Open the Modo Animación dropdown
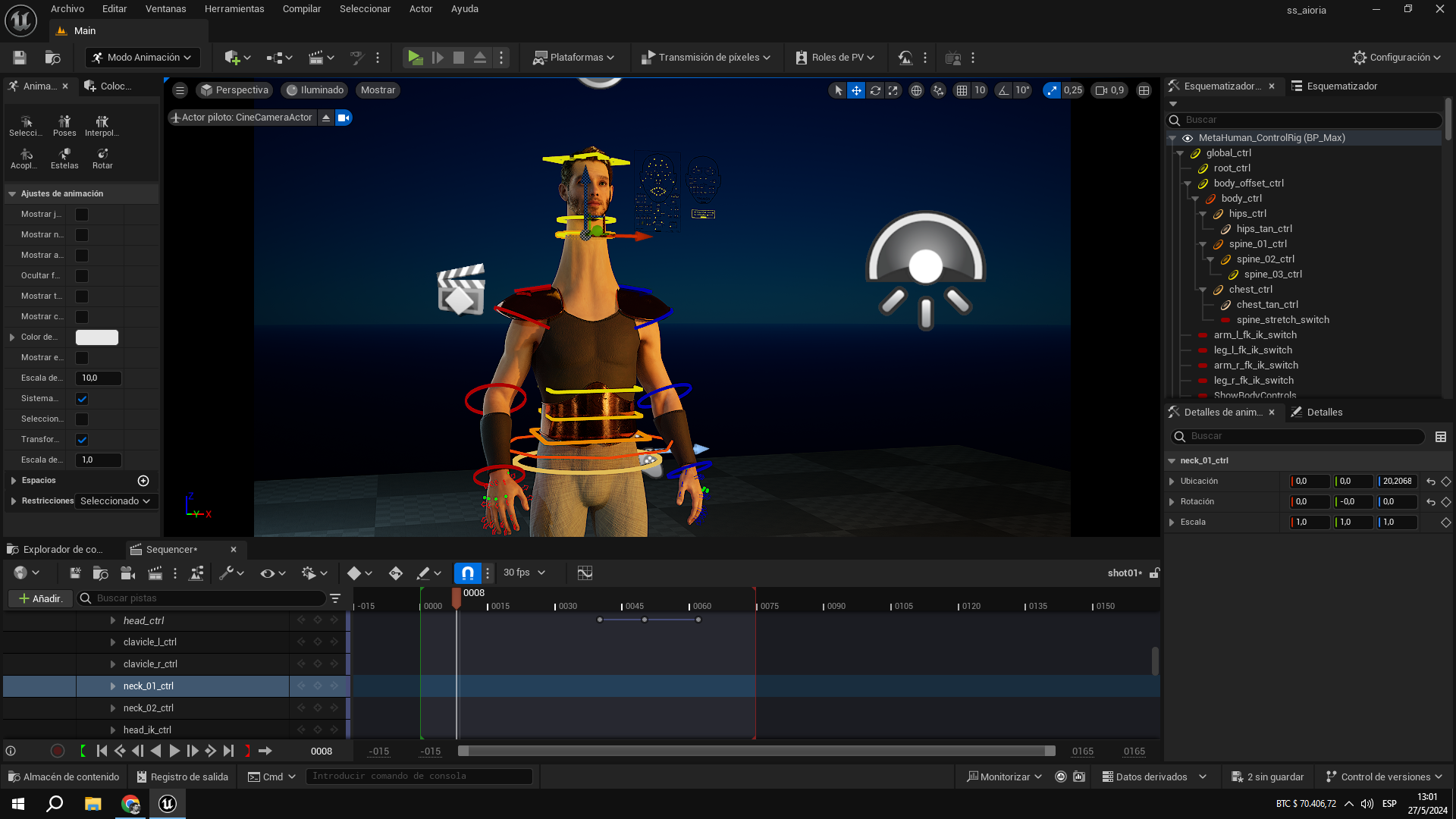This screenshot has height=819, width=1456. pos(142,58)
